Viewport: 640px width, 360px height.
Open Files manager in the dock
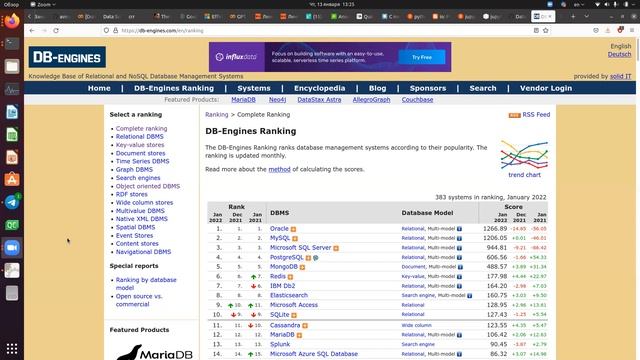point(12,66)
